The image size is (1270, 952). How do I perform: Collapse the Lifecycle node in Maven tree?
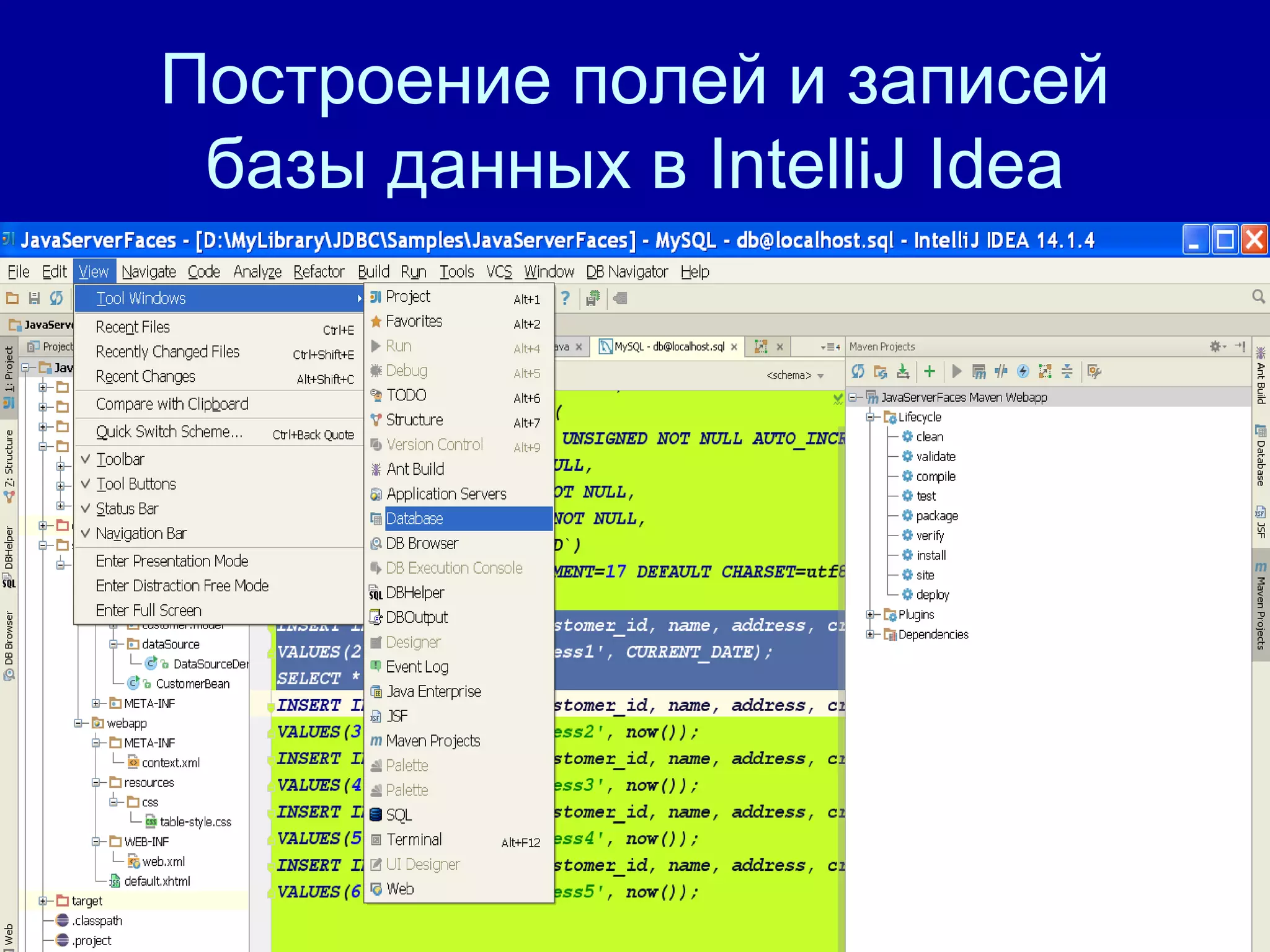pyautogui.click(x=871, y=417)
